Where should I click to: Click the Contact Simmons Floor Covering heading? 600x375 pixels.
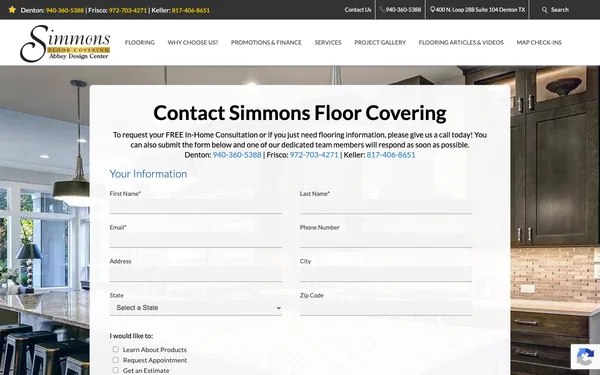[300, 113]
